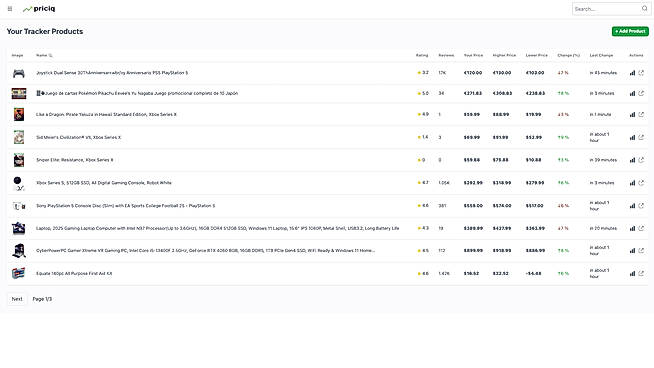Focus the Search input field

[x=607, y=9]
